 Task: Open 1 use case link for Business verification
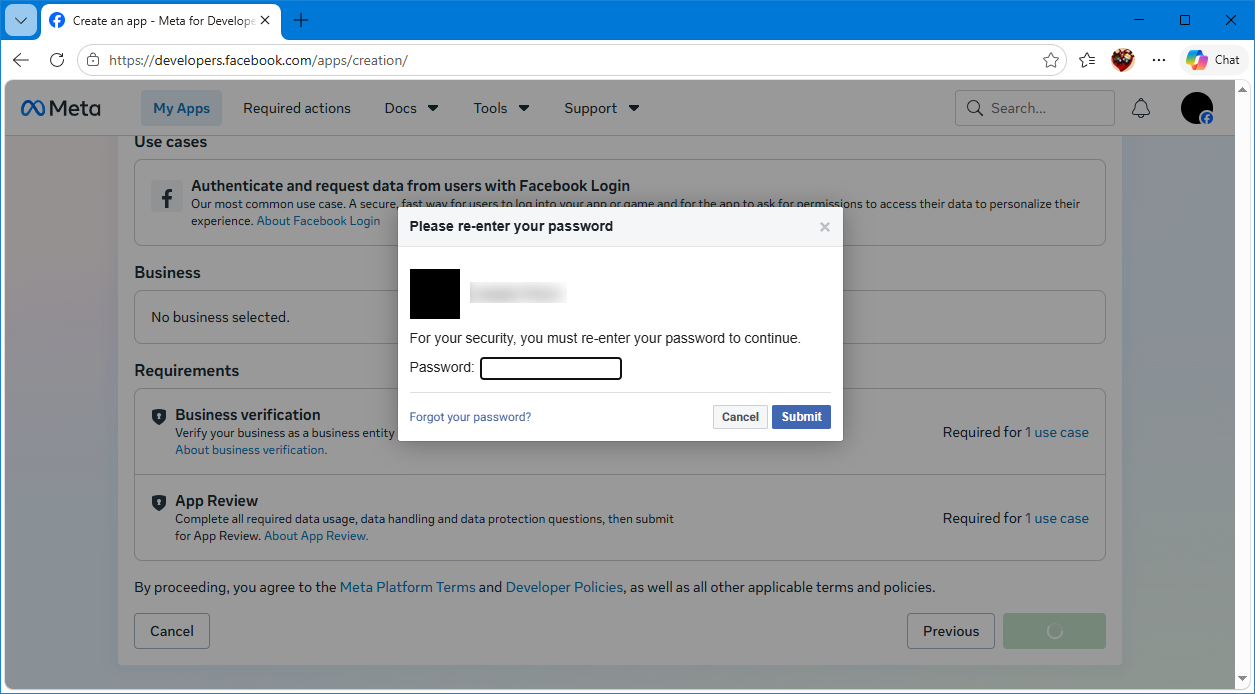(x=1057, y=432)
